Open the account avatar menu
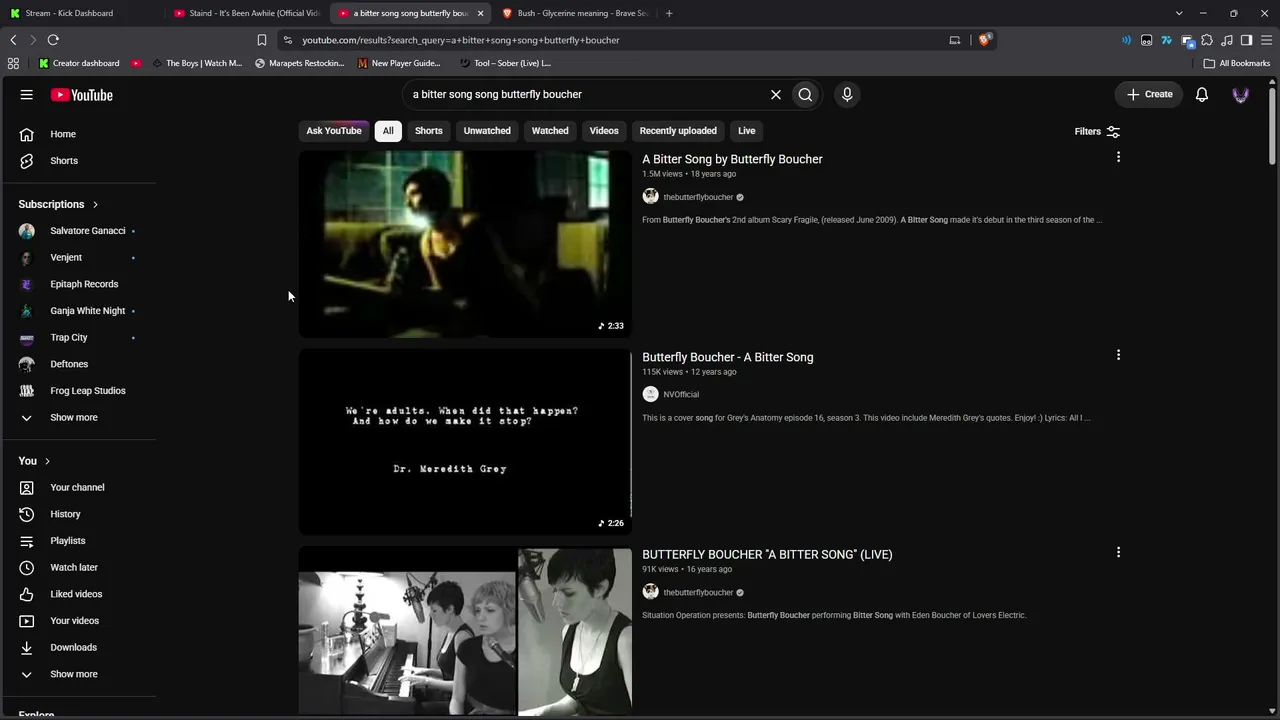 (x=1241, y=94)
